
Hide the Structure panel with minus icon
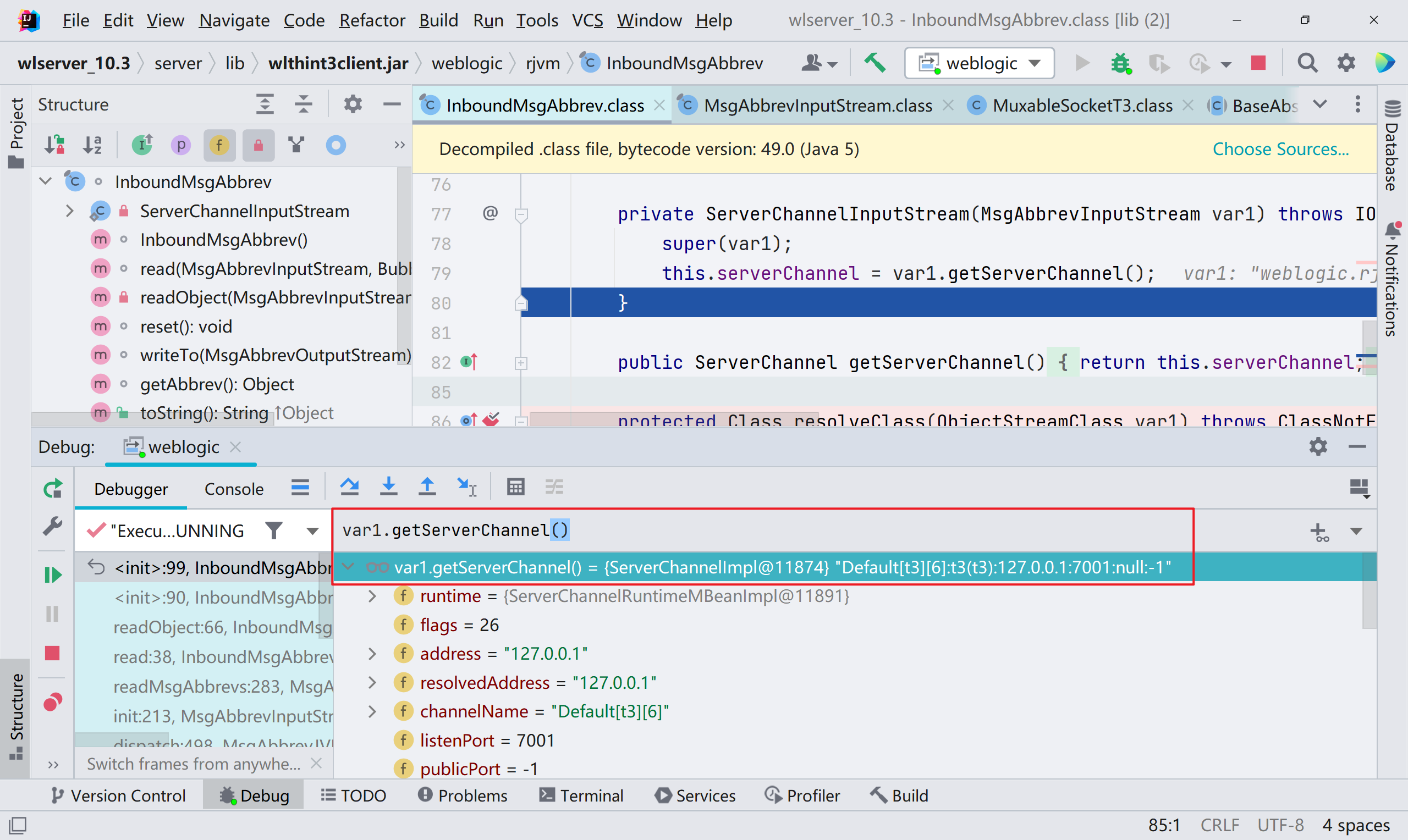(x=392, y=104)
